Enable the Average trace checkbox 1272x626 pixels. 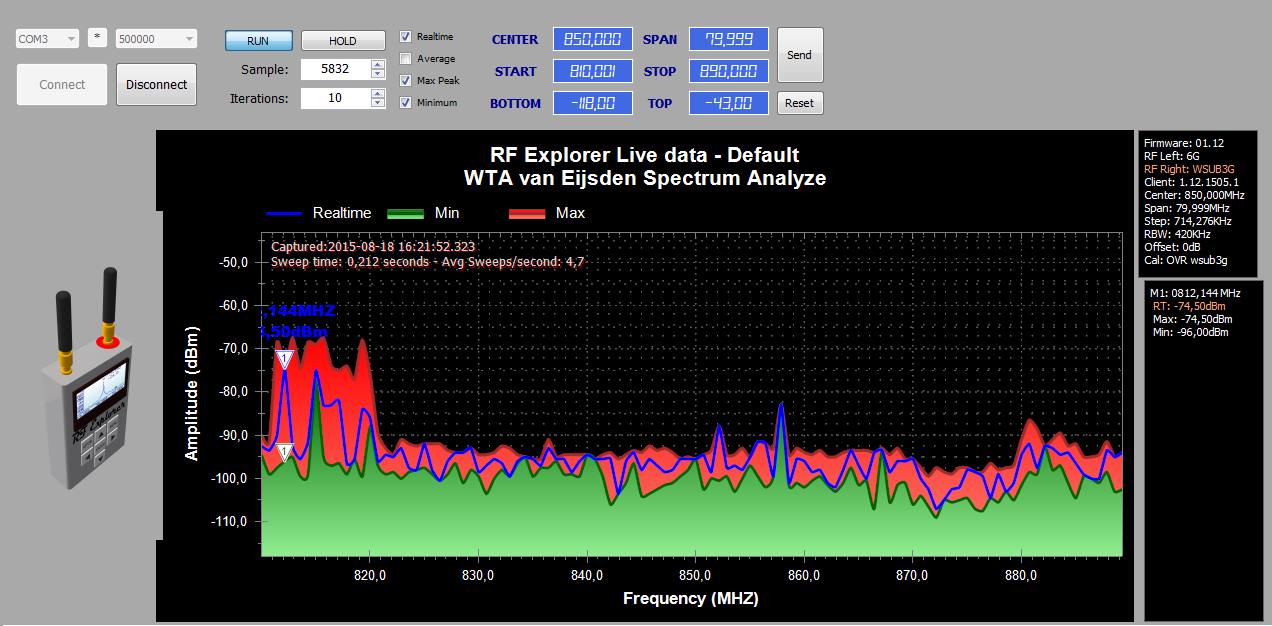coord(405,59)
